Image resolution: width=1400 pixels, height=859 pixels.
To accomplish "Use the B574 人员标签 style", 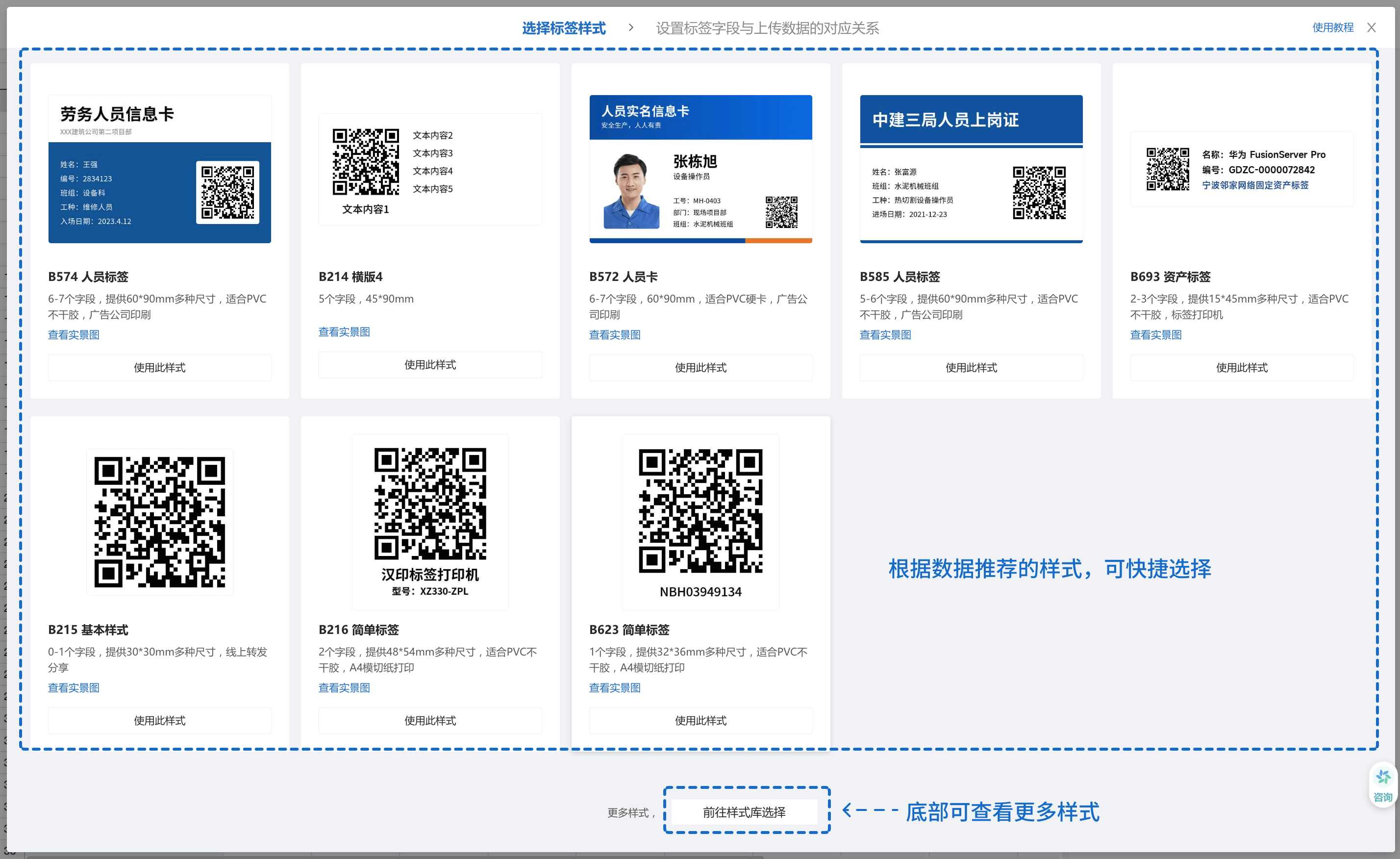I will click(x=160, y=368).
